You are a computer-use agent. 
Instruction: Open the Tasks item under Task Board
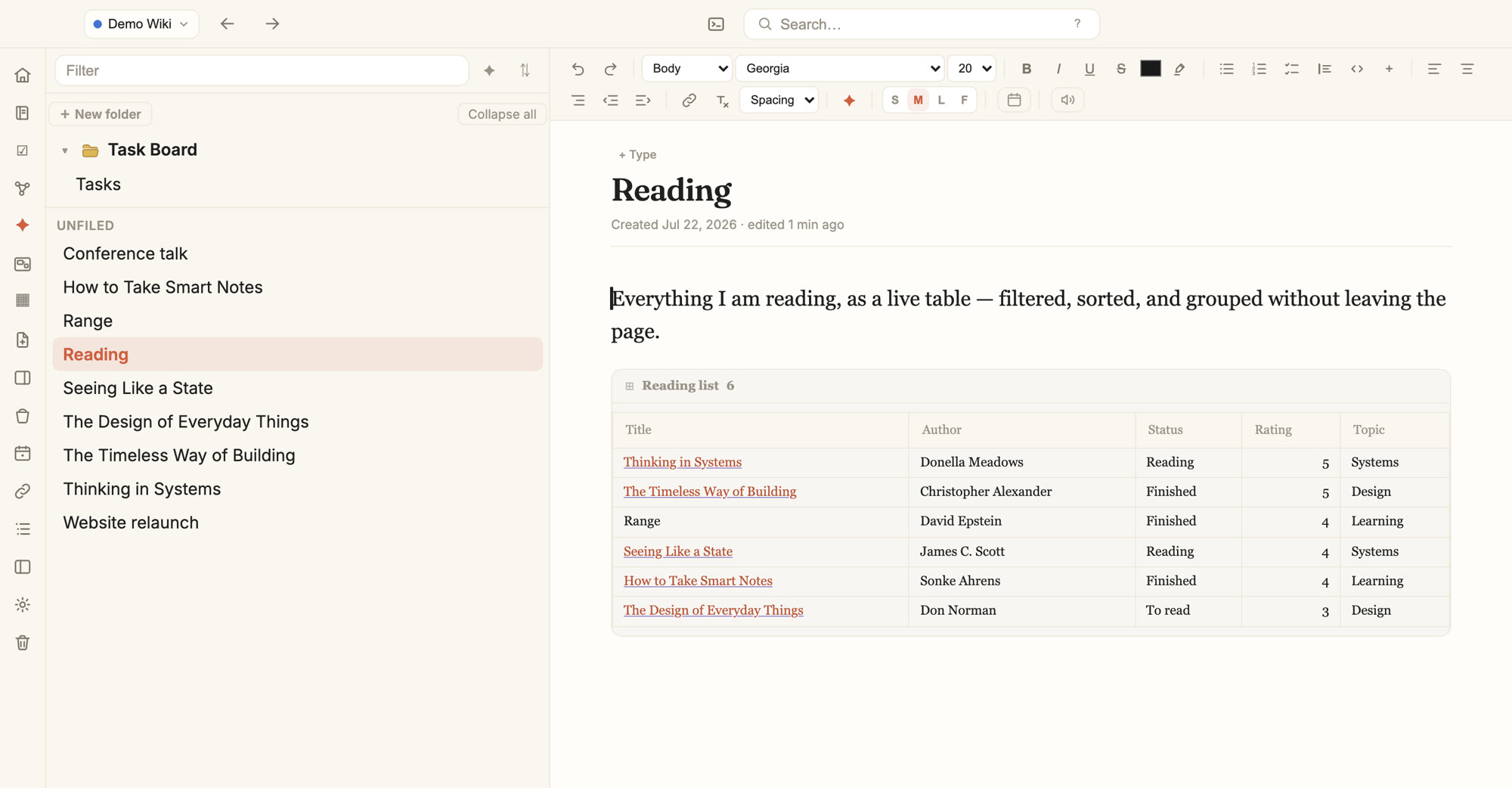pyautogui.click(x=98, y=184)
